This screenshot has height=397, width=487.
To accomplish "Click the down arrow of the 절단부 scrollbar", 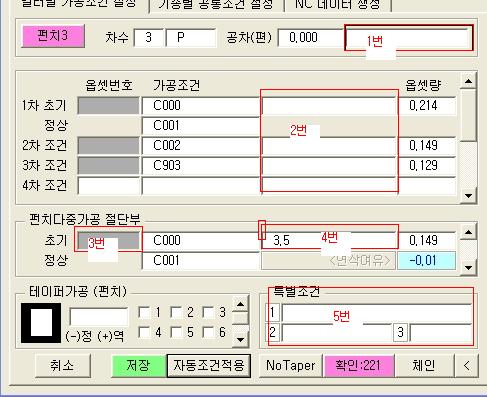I will 468,267.
